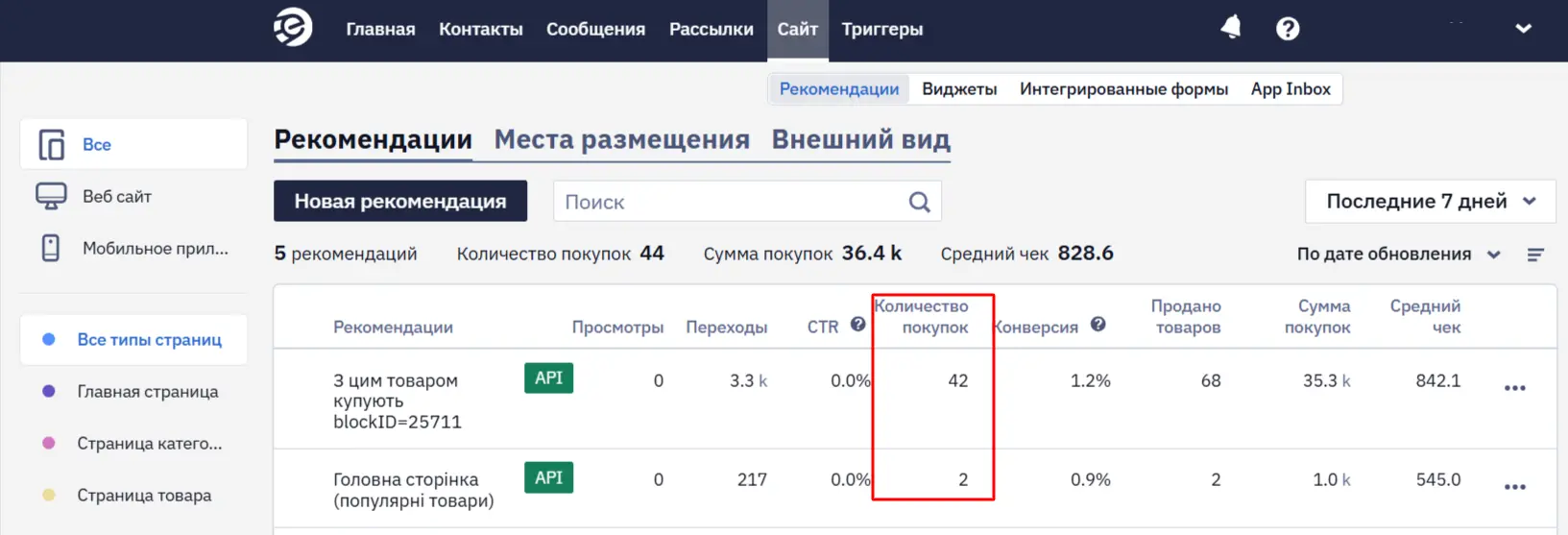The image size is (1568, 535).
Task: Open the notifications bell
Action: pyautogui.click(x=1230, y=28)
